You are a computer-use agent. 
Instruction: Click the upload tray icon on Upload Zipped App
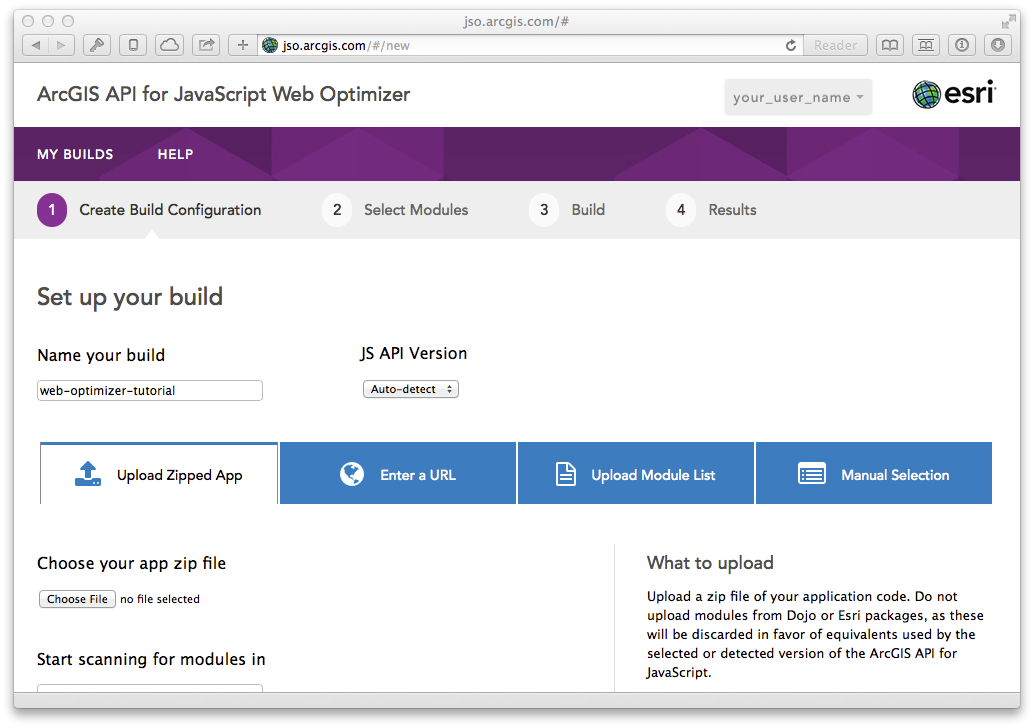(88, 474)
